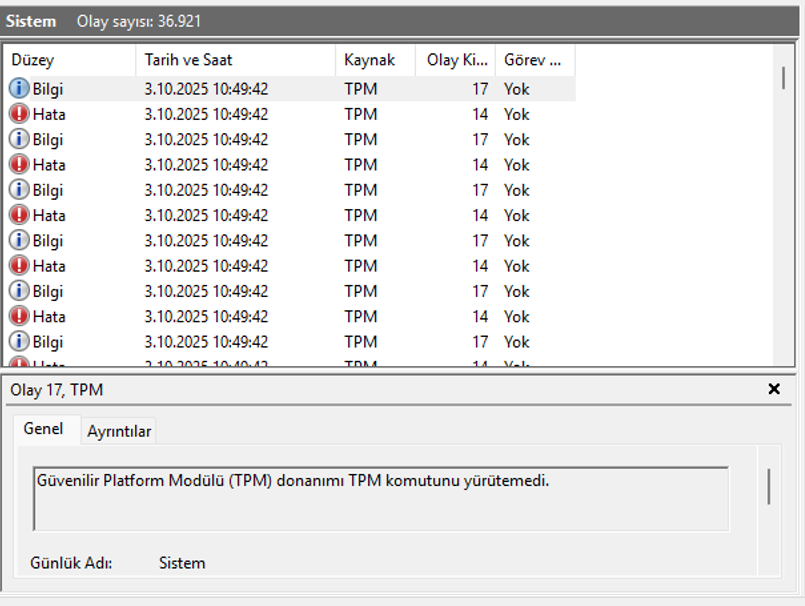Select the topmost Hata event with ID 14
Viewport: 805px width, 606px height.
290,114
